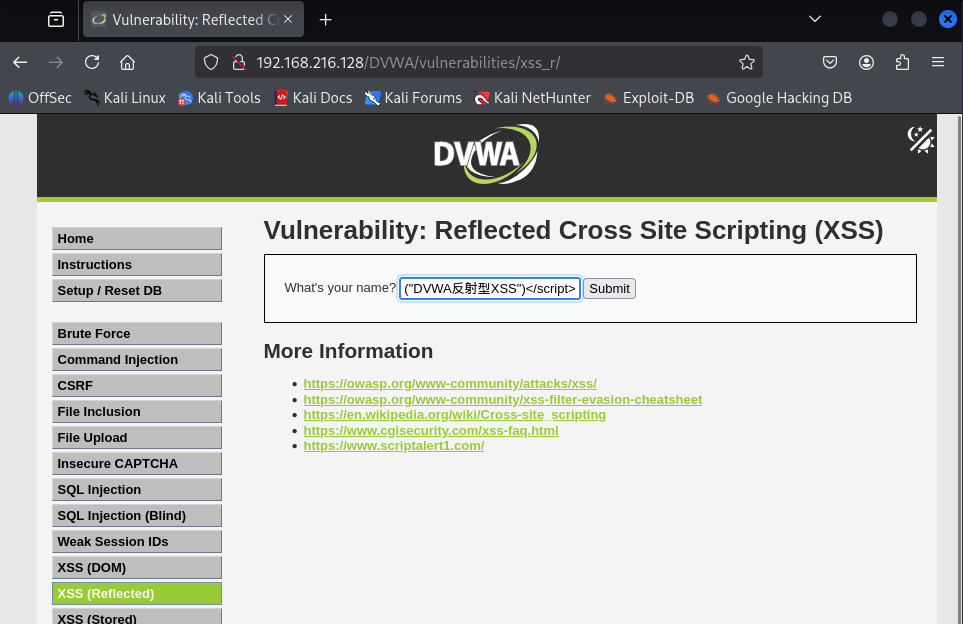The width and height of the screenshot is (963, 624).
Task: Click the browser Back arrow
Action: pyautogui.click(x=20, y=62)
